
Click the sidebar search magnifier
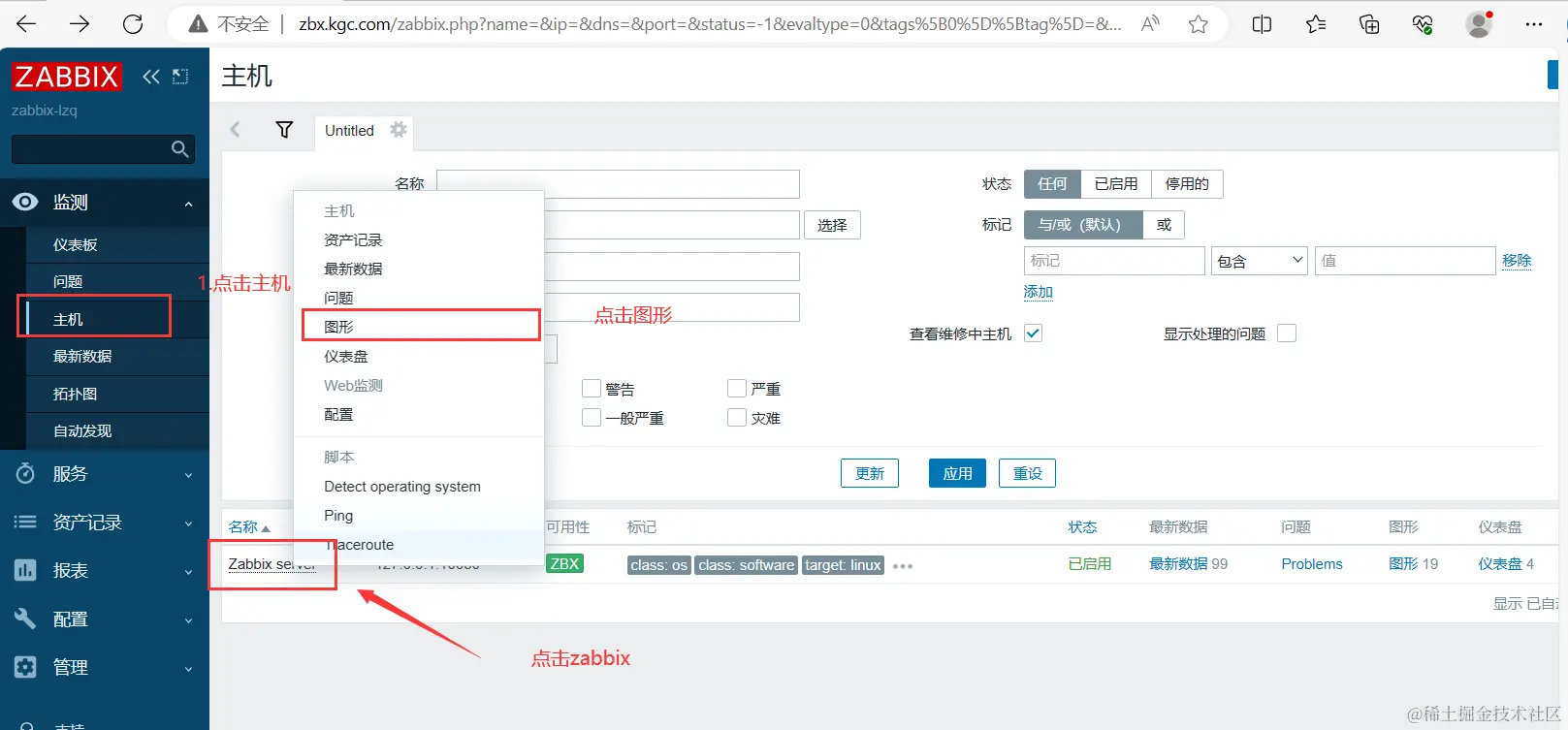click(179, 149)
